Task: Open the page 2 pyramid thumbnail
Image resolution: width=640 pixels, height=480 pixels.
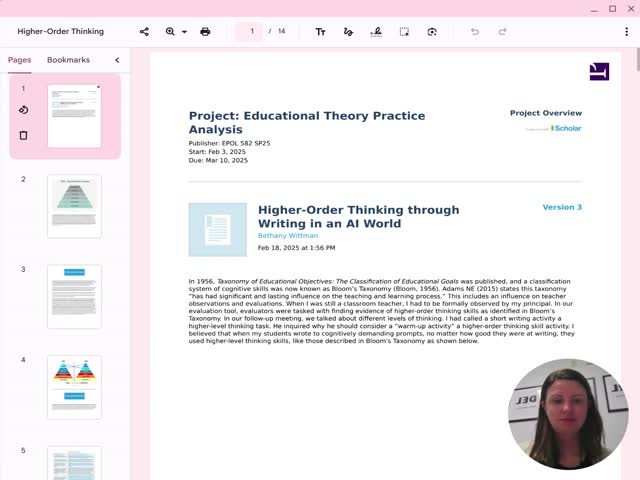Action: (74, 206)
